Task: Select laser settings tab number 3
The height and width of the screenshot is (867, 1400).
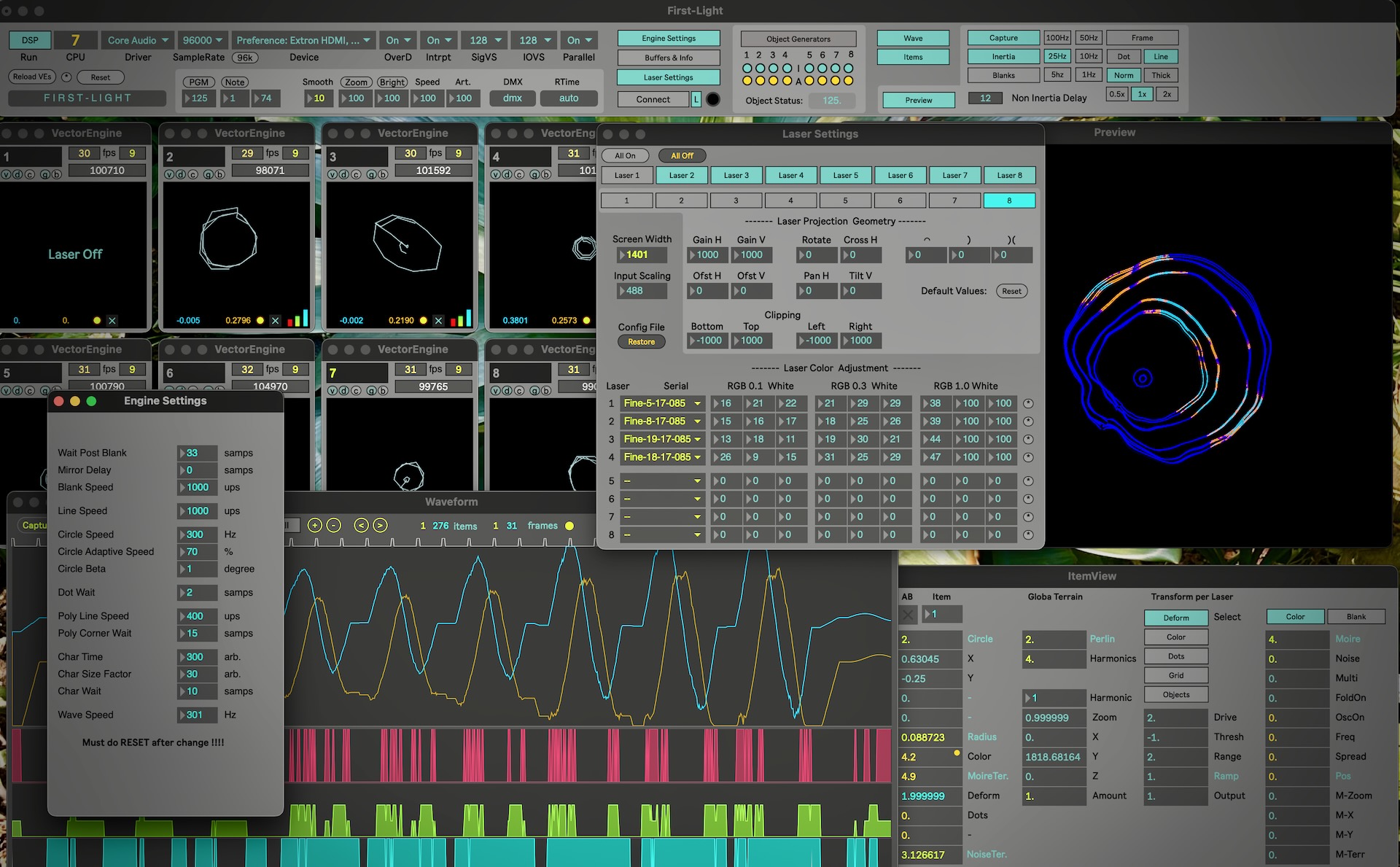Action: point(736,201)
